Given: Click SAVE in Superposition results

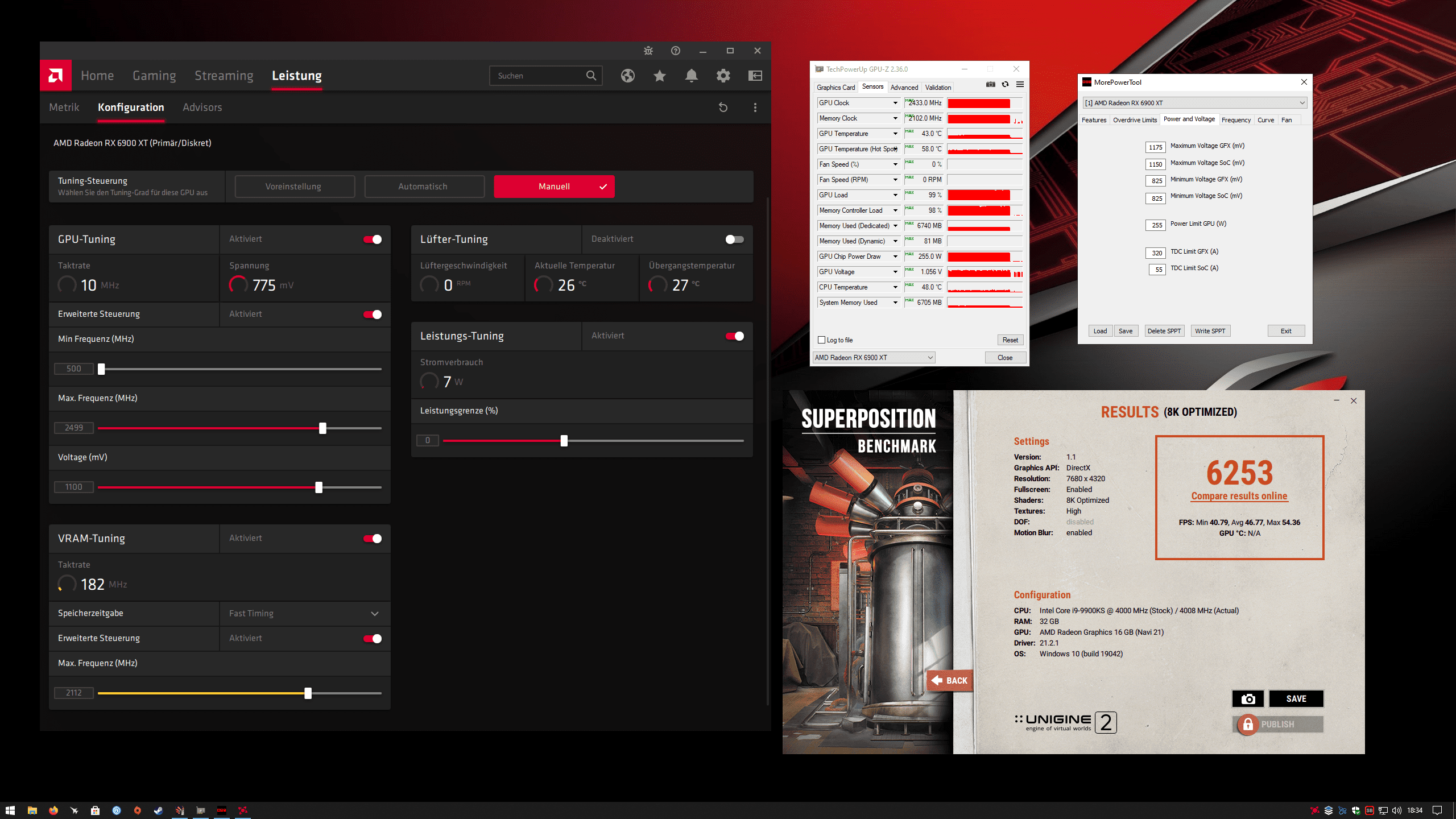Looking at the screenshot, I should (1296, 698).
